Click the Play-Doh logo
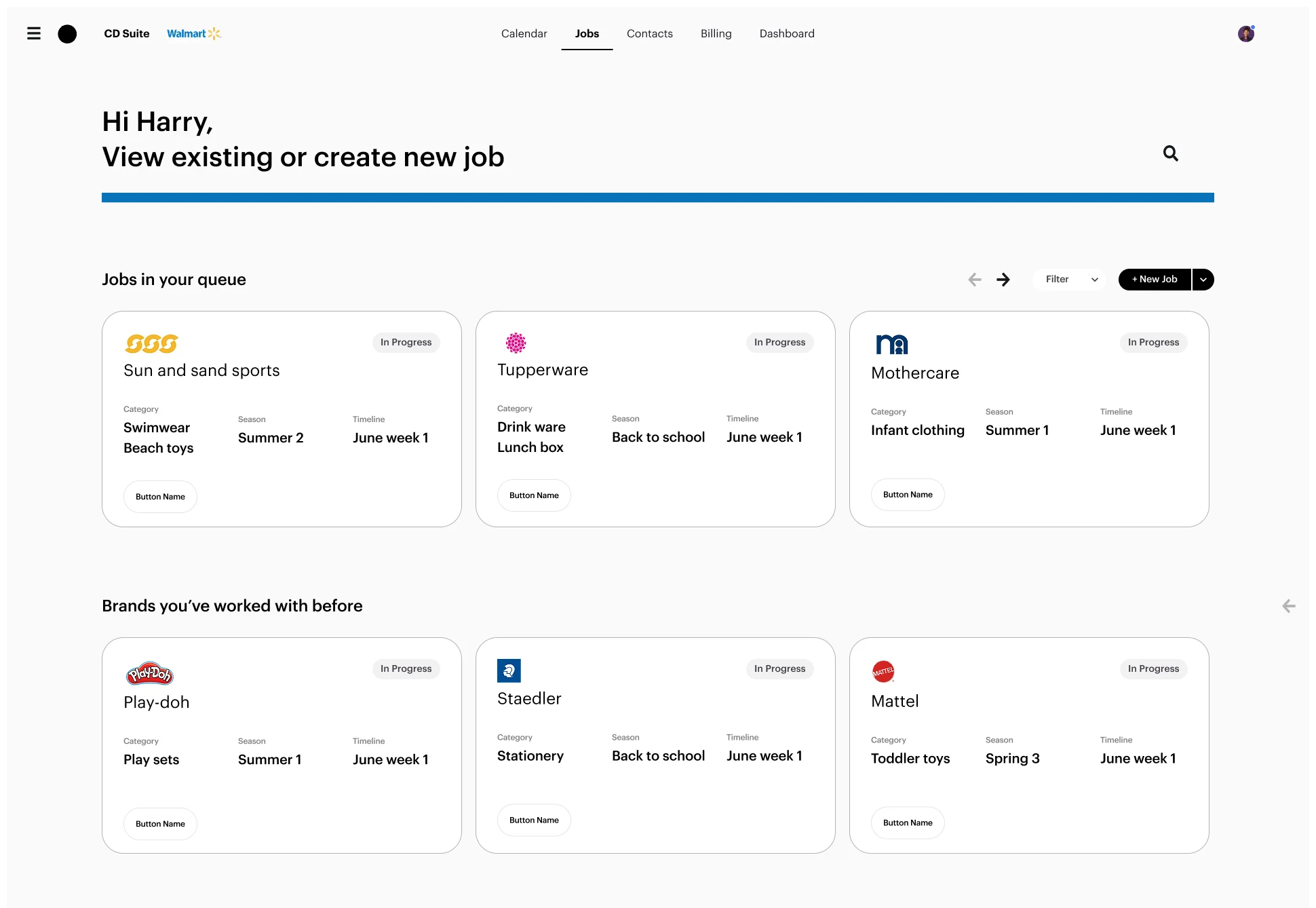The width and height of the screenshot is (1316, 908). (150, 673)
